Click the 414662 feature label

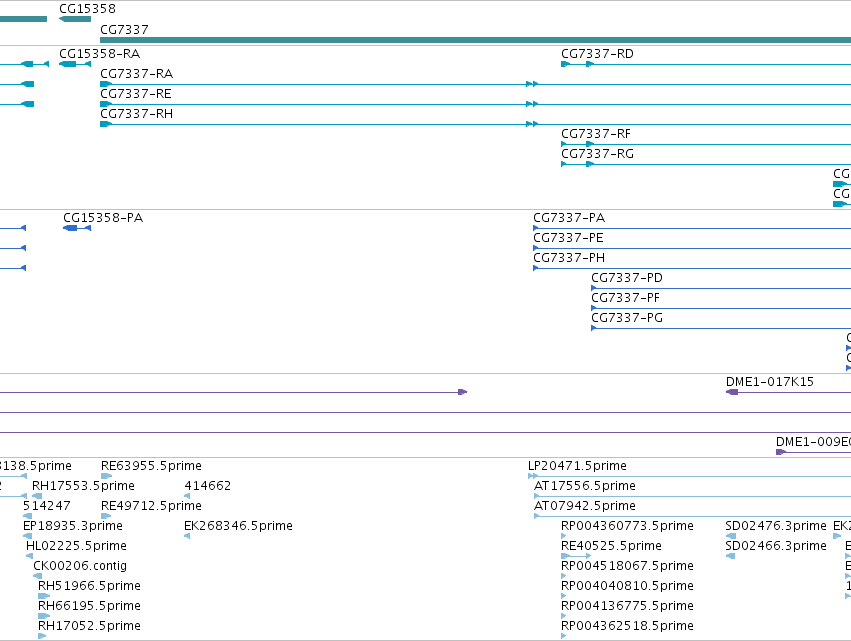[208, 486]
